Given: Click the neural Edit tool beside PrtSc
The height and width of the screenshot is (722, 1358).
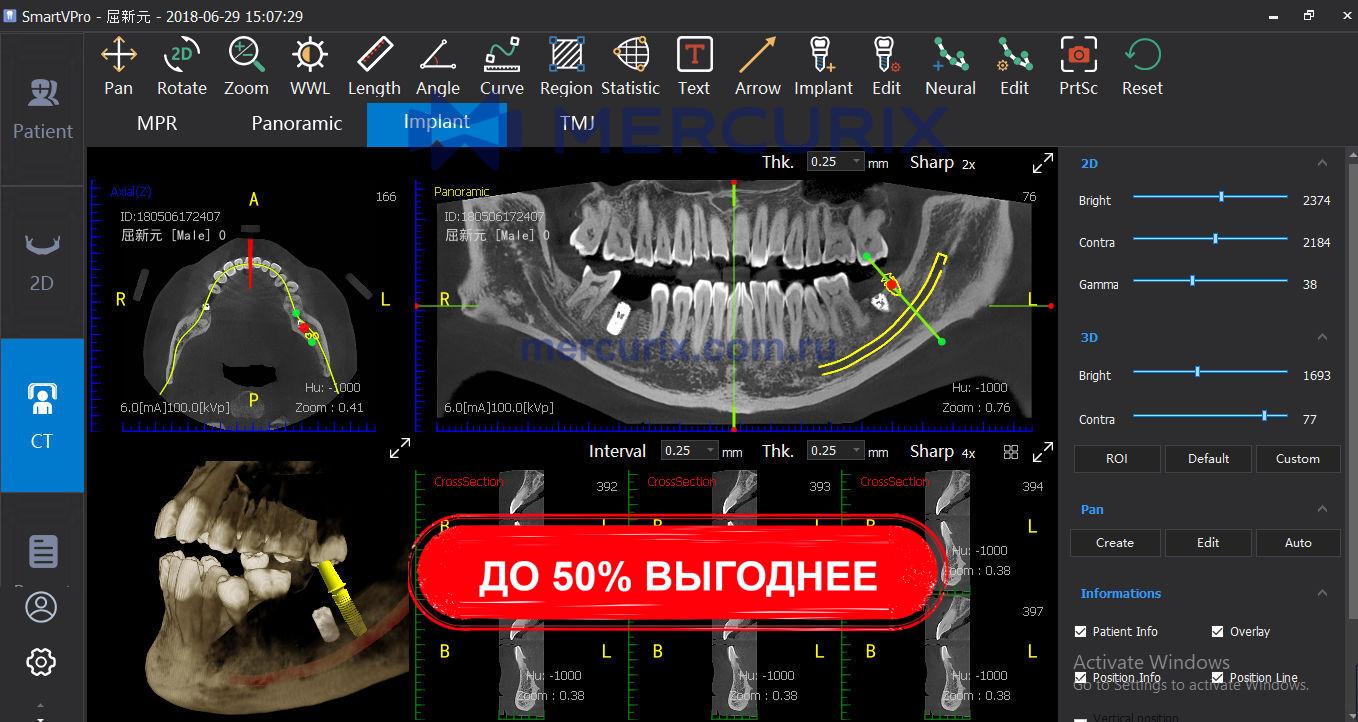Looking at the screenshot, I should click(x=1015, y=66).
